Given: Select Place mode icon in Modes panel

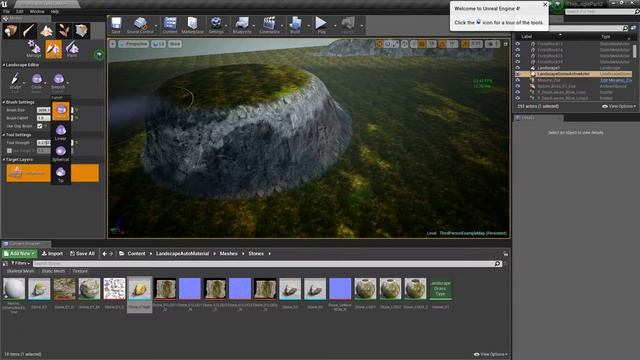Looking at the screenshot, I should coord(11,31).
